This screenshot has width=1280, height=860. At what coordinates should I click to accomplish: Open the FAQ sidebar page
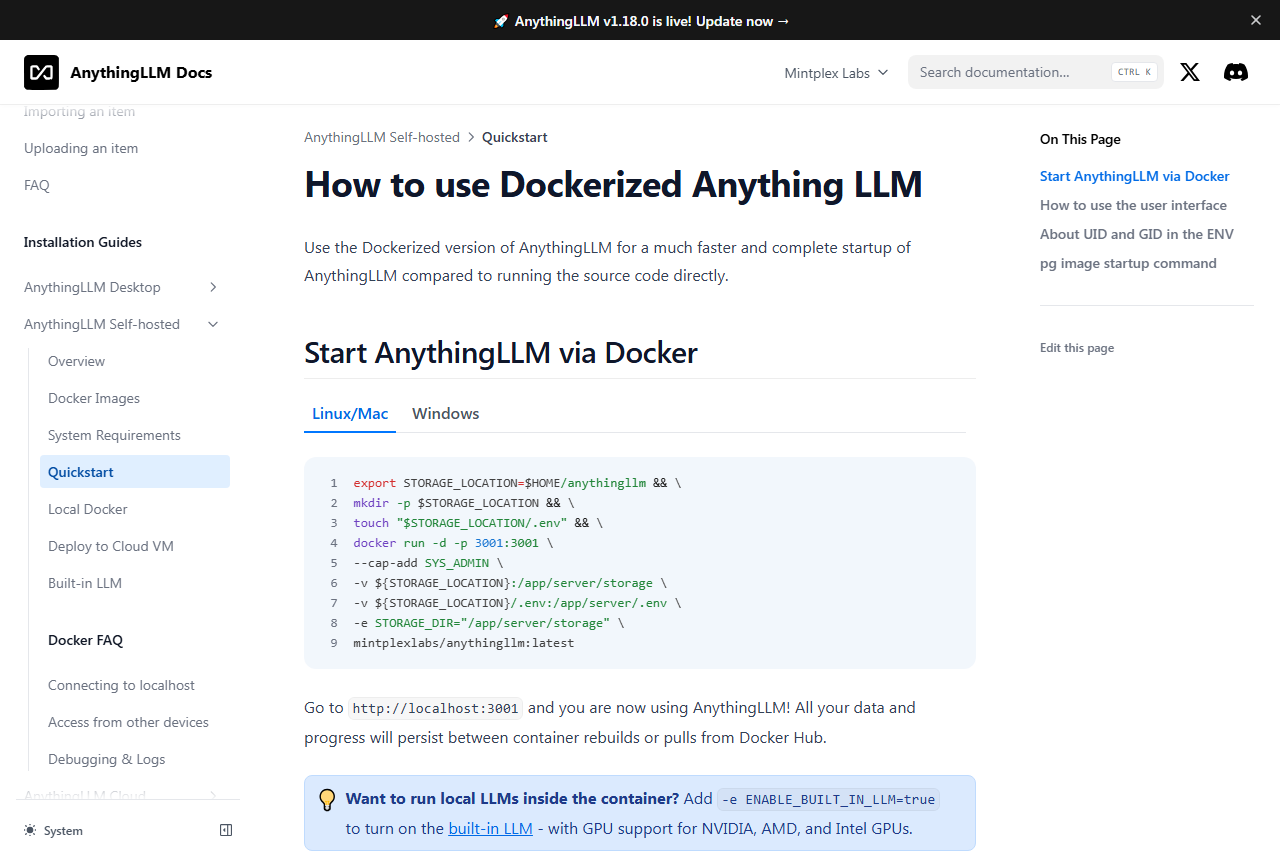[122, 185]
